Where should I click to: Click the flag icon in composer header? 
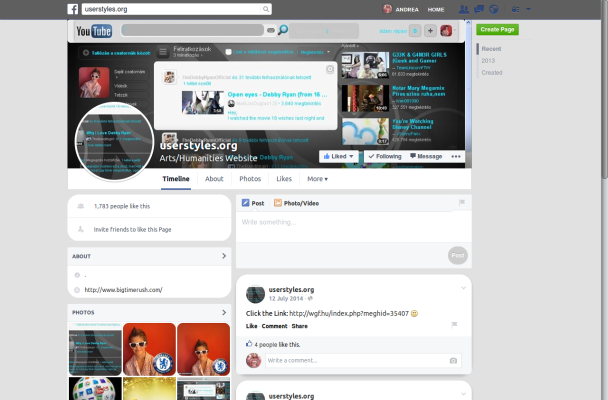pyautogui.click(x=461, y=202)
